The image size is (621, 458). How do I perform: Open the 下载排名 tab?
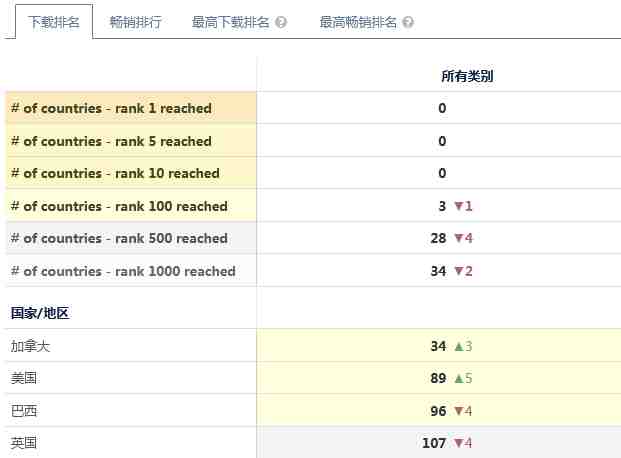(54, 22)
